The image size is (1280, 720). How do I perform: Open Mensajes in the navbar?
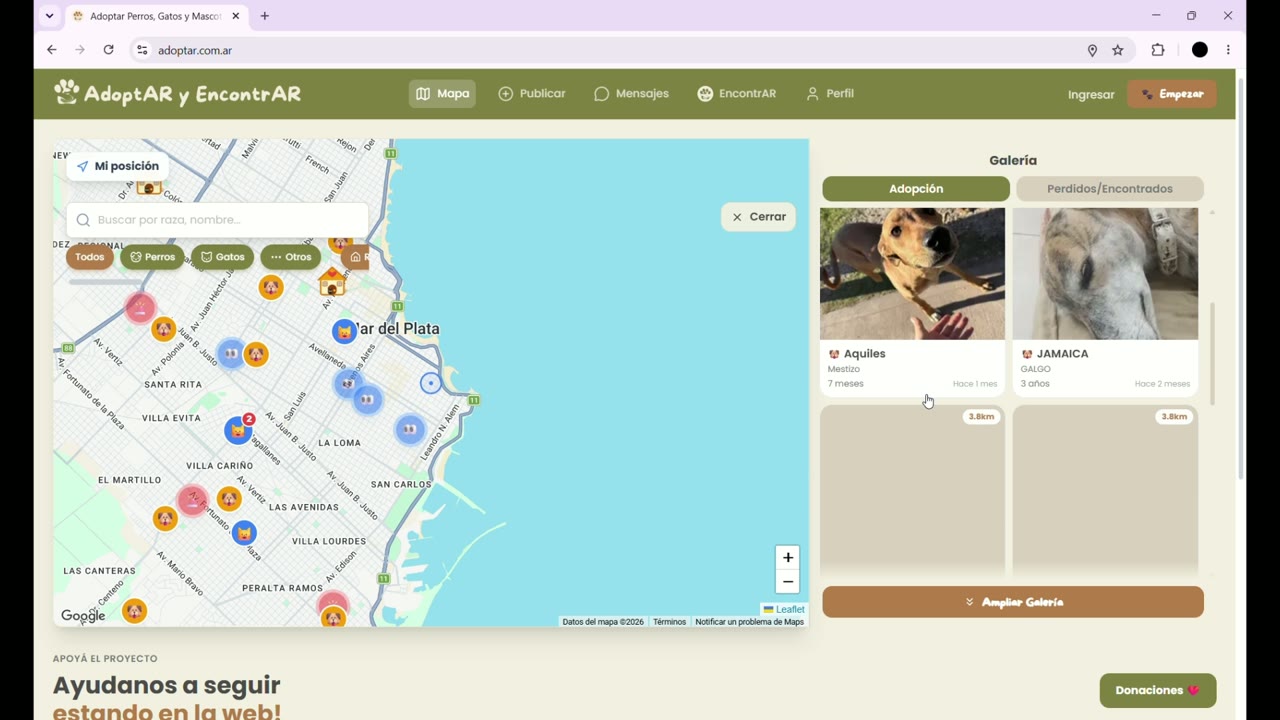point(631,93)
